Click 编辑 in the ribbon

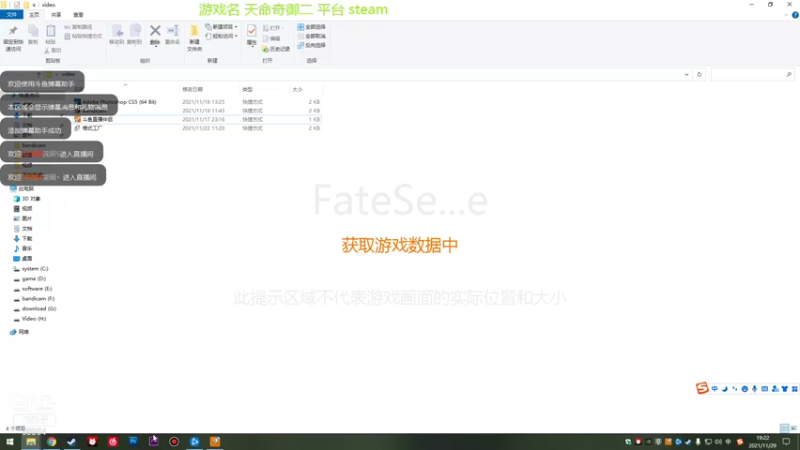272,38
